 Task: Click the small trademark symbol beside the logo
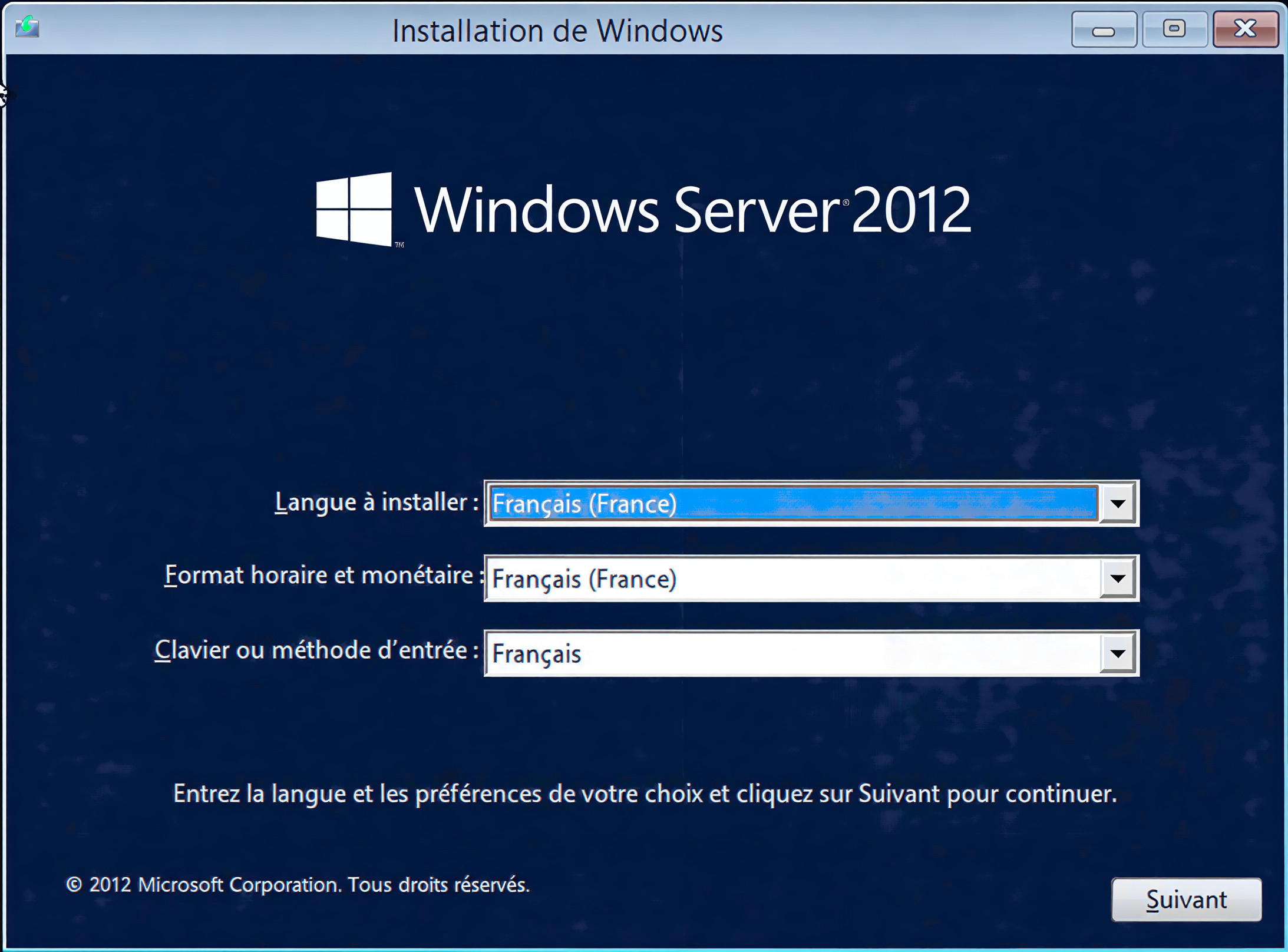399,244
